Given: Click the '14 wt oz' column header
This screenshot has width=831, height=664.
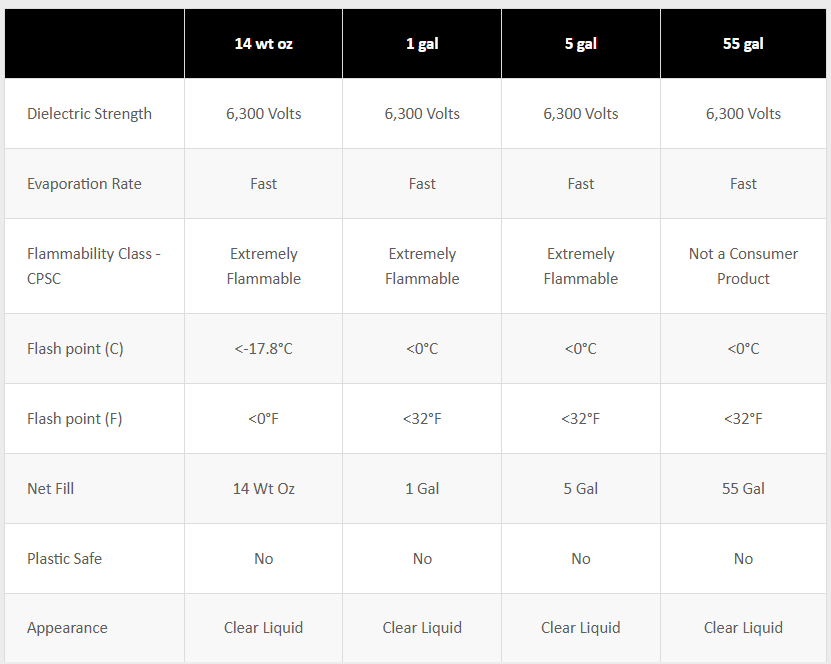Looking at the screenshot, I should pyautogui.click(x=263, y=44).
